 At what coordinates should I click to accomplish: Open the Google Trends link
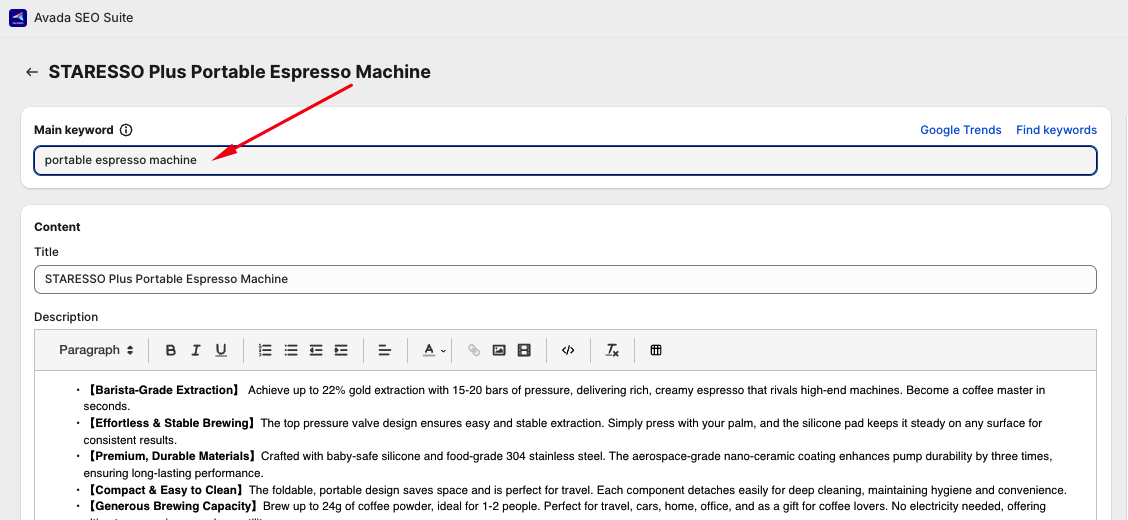tap(960, 130)
